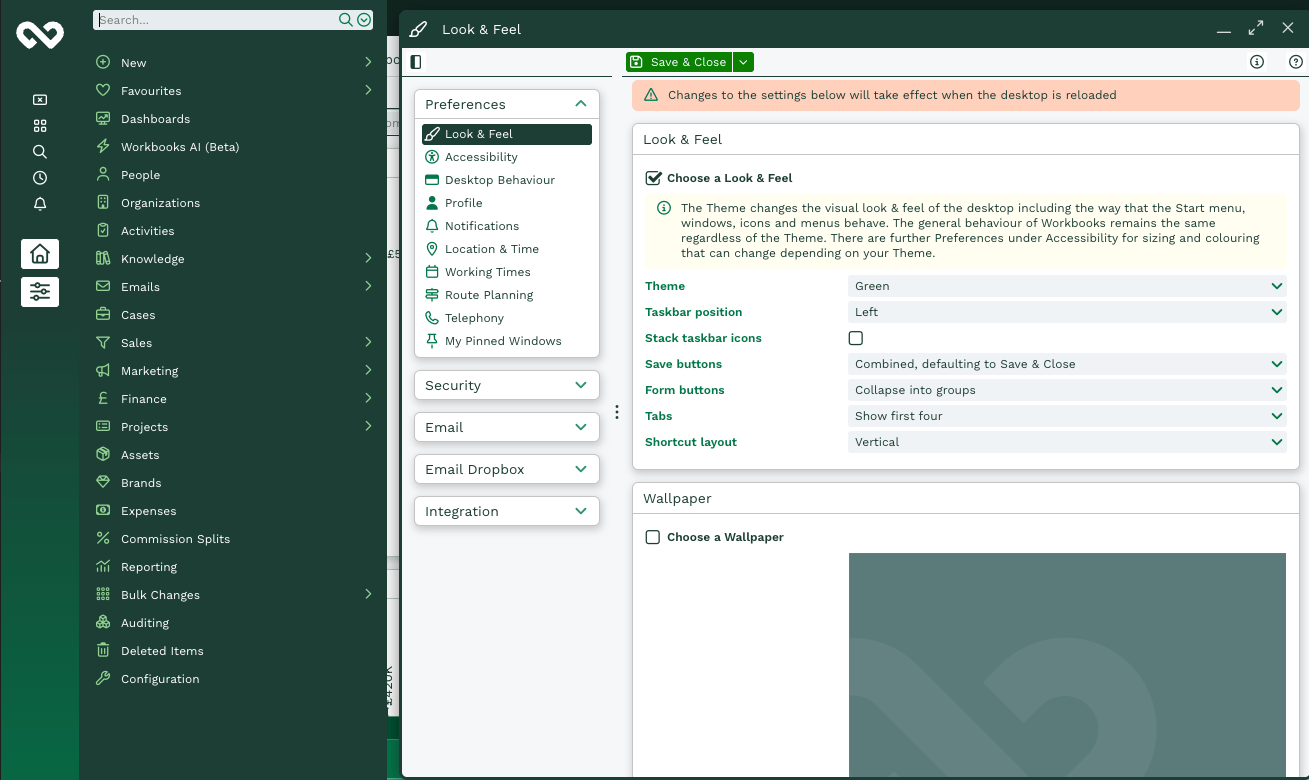This screenshot has width=1309, height=780.
Task: Select Desktop Behaviour in Preferences list
Action: pyautogui.click(x=507, y=180)
